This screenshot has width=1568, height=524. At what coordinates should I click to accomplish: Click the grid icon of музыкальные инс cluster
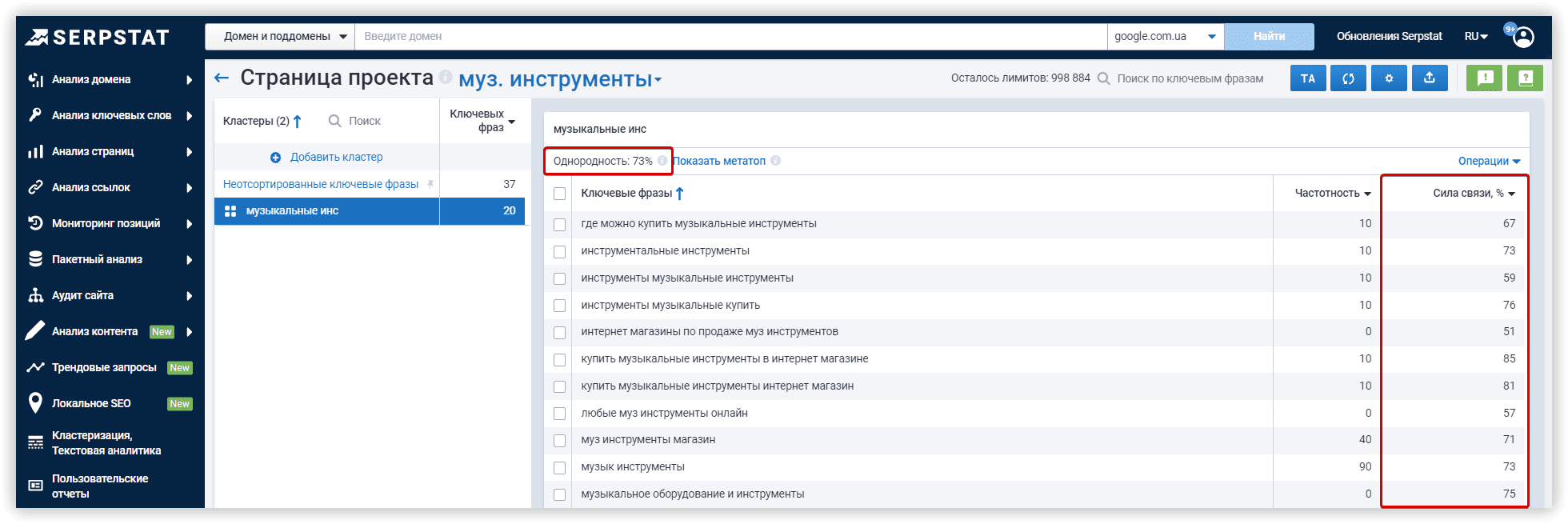coord(230,211)
